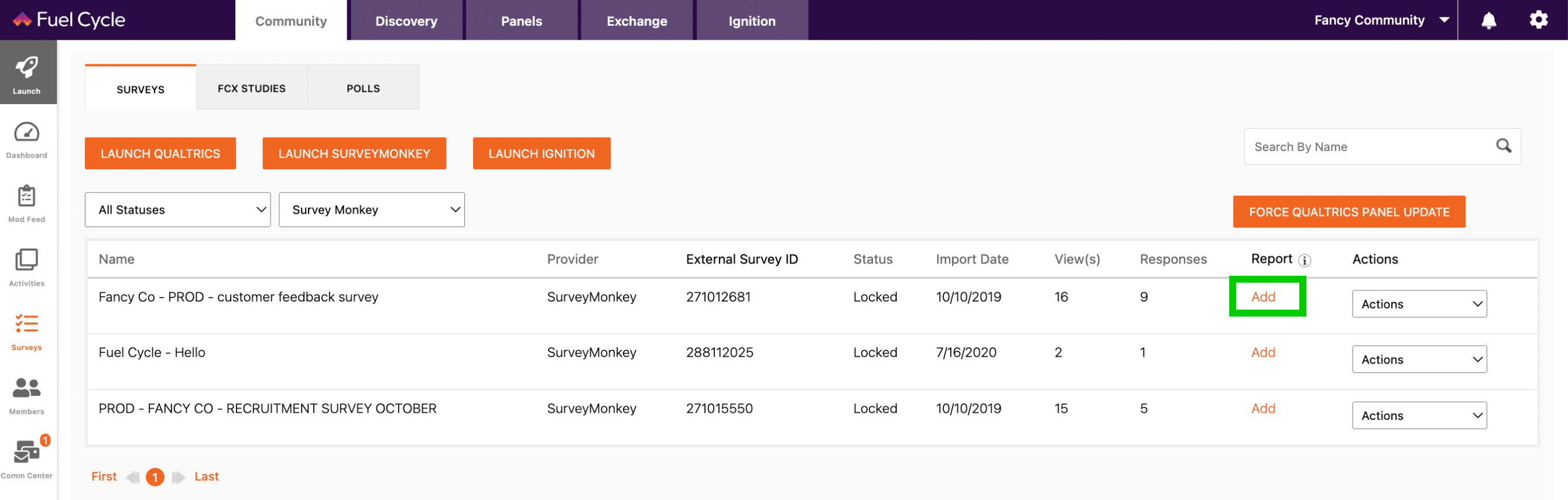Viewport: 1568px width, 500px height.
Task: Select the FCX STUDIES tab
Action: 251,88
